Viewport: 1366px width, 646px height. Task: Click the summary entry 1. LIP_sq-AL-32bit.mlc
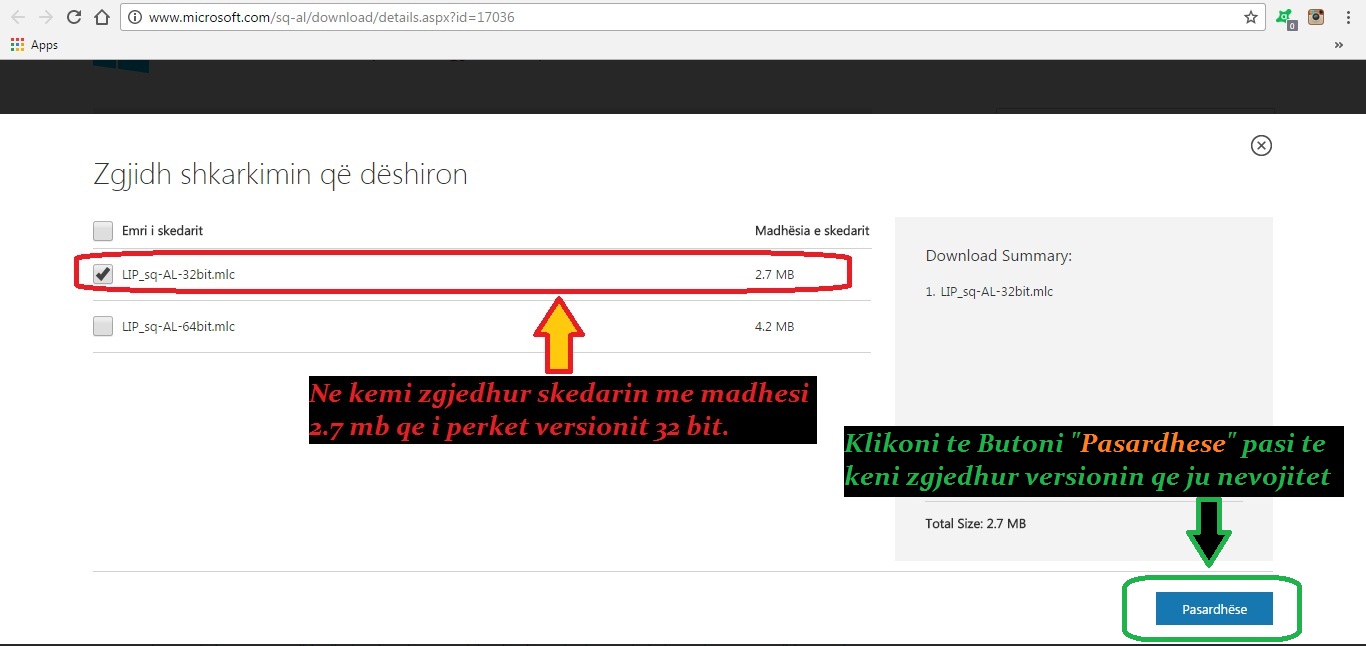point(989,292)
